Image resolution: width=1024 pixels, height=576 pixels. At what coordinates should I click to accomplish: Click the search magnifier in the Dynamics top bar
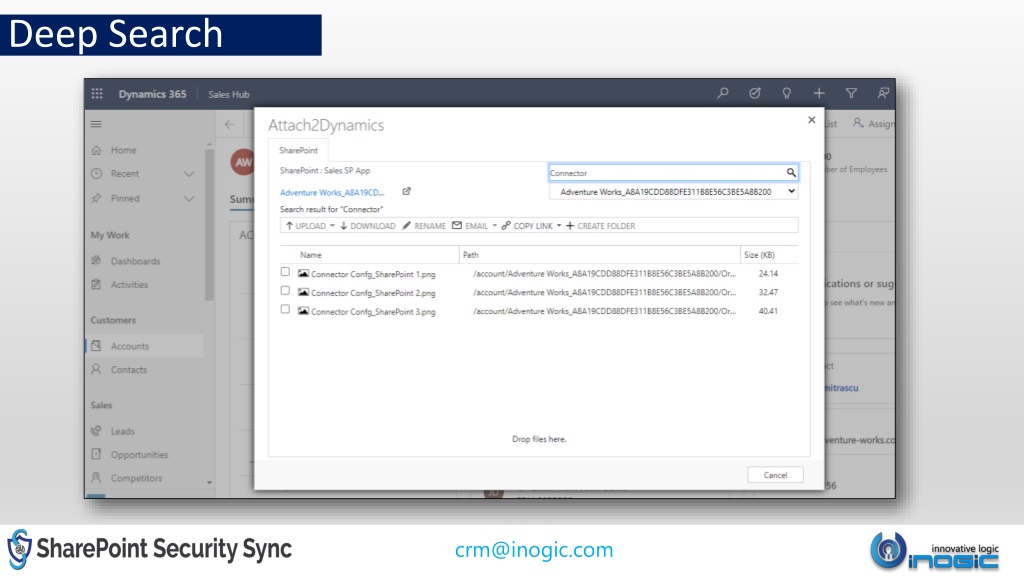(x=722, y=93)
